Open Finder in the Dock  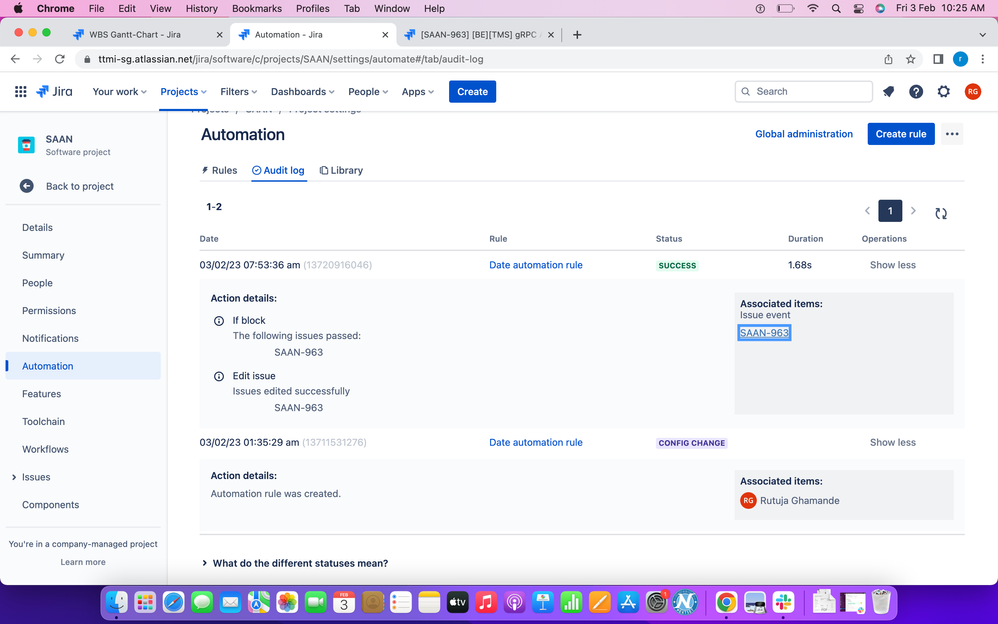116,602
